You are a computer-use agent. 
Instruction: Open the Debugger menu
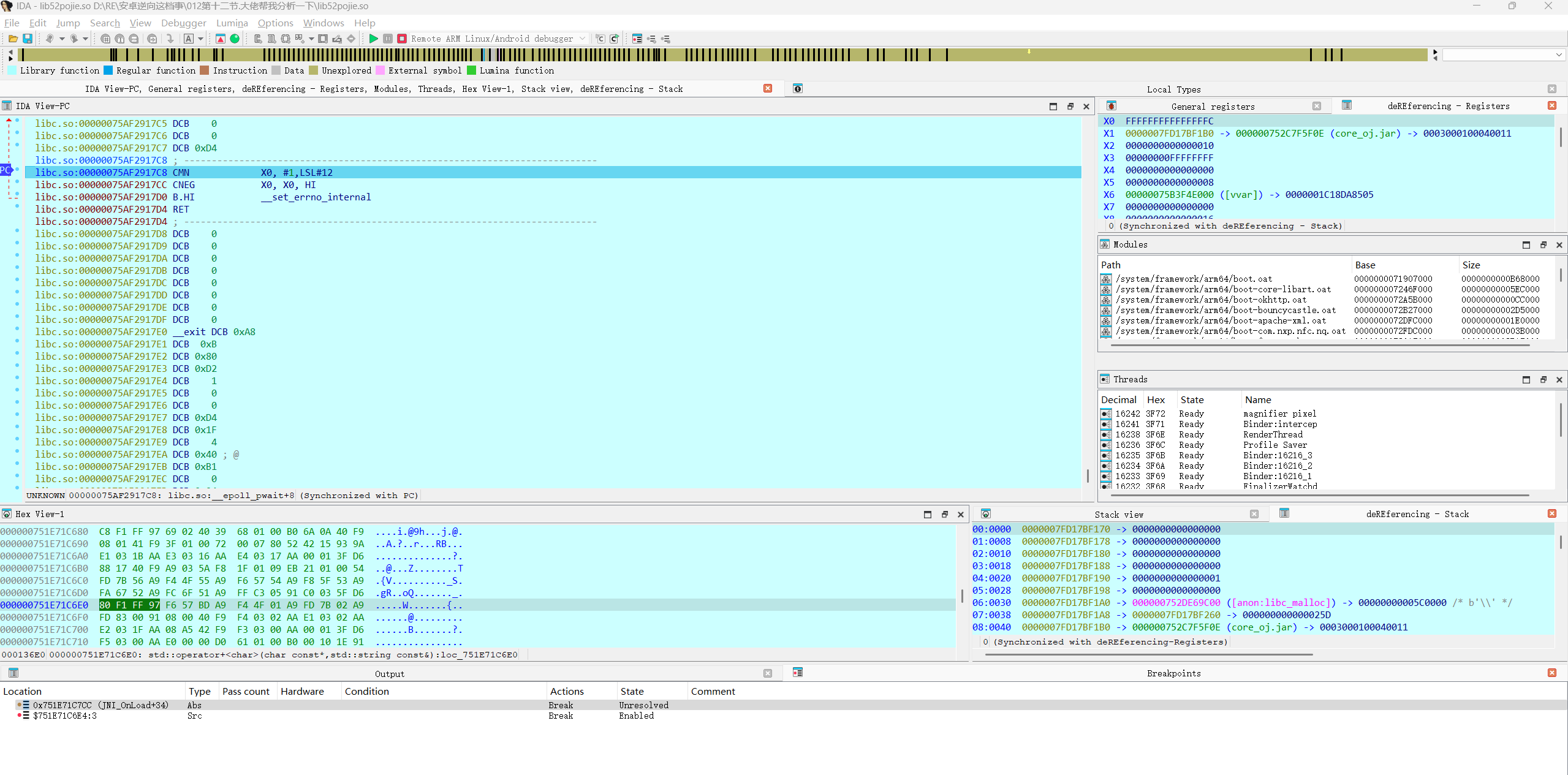point(183,23)
